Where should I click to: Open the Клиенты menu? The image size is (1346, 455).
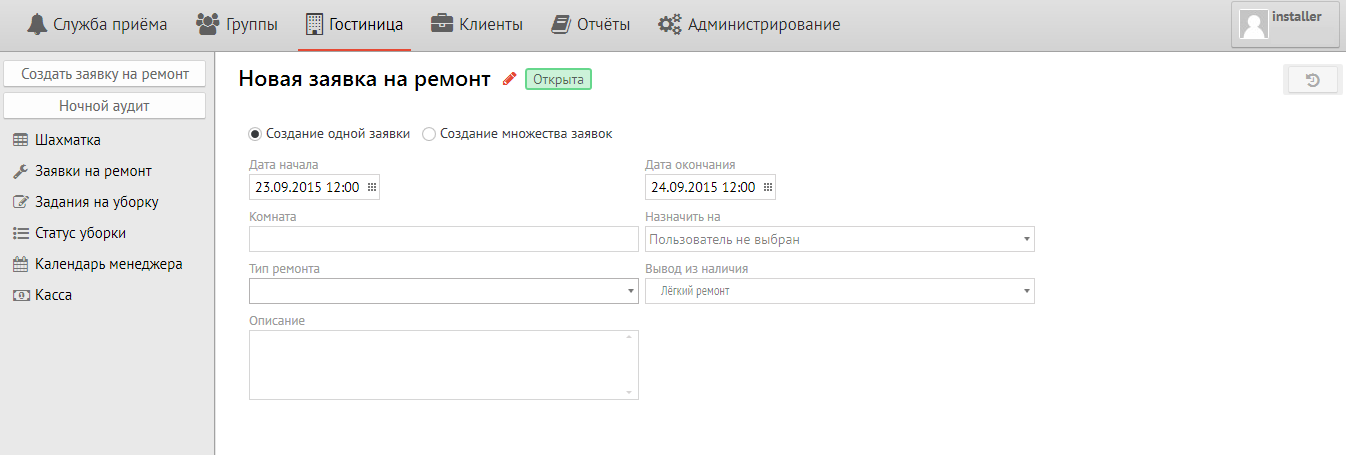click(477, 25)
